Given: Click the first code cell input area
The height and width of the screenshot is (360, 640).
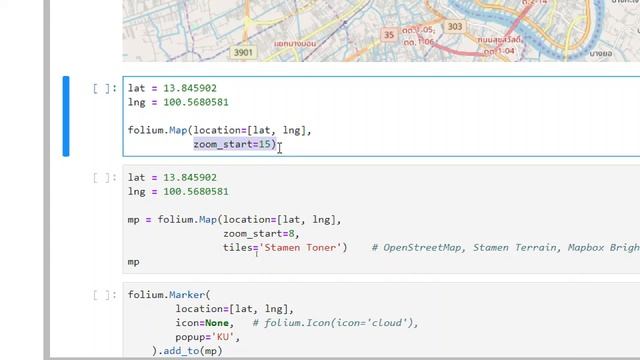Looking at the screenshot, I should coord(381,116).
